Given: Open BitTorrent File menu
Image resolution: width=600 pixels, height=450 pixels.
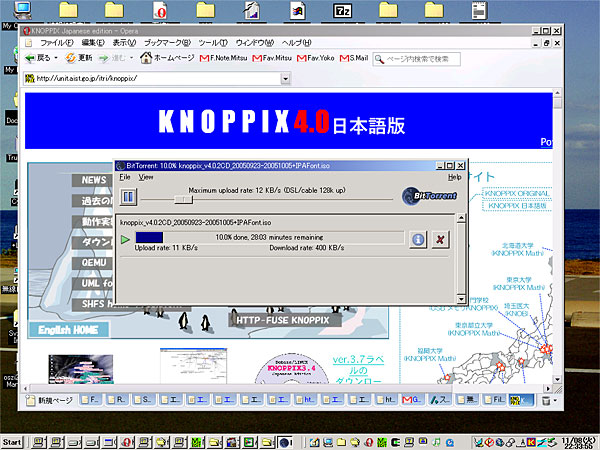Looking at the screenshot, I should [125, 176].
